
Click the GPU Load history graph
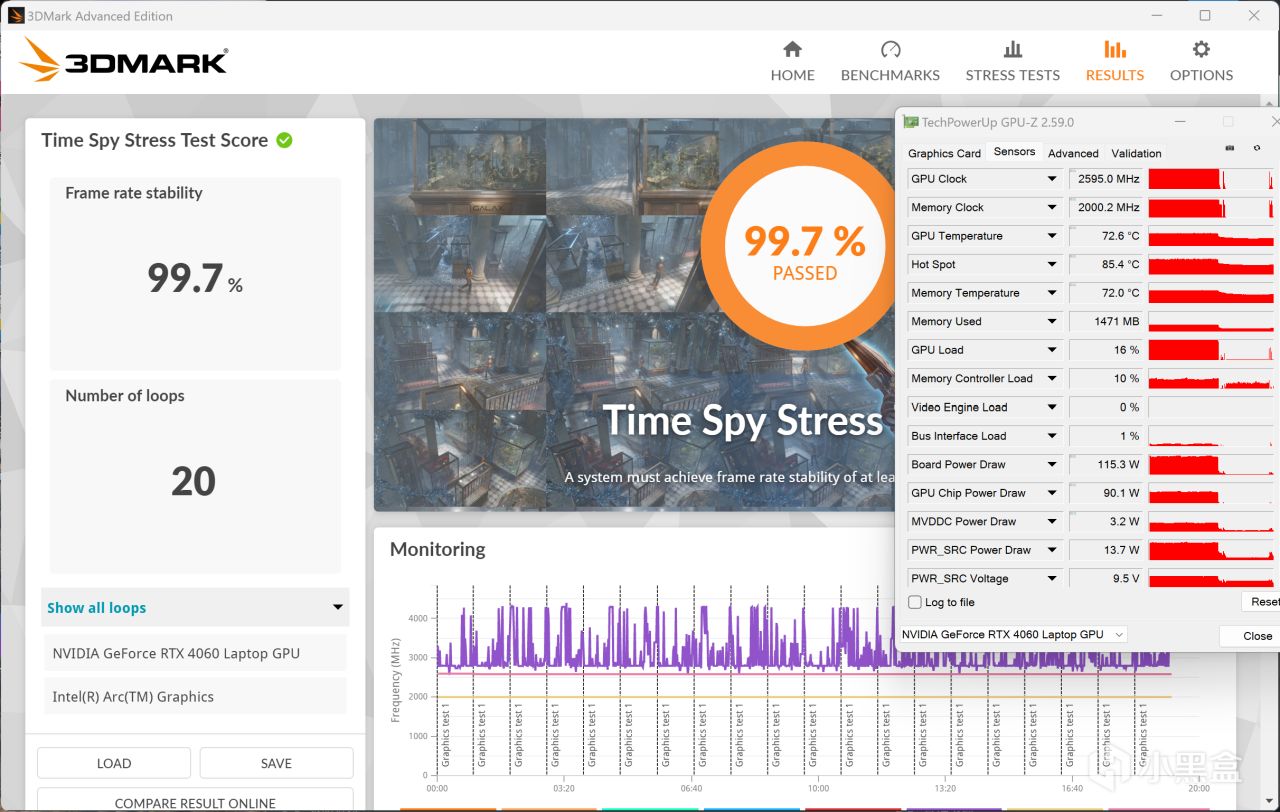1212,350
